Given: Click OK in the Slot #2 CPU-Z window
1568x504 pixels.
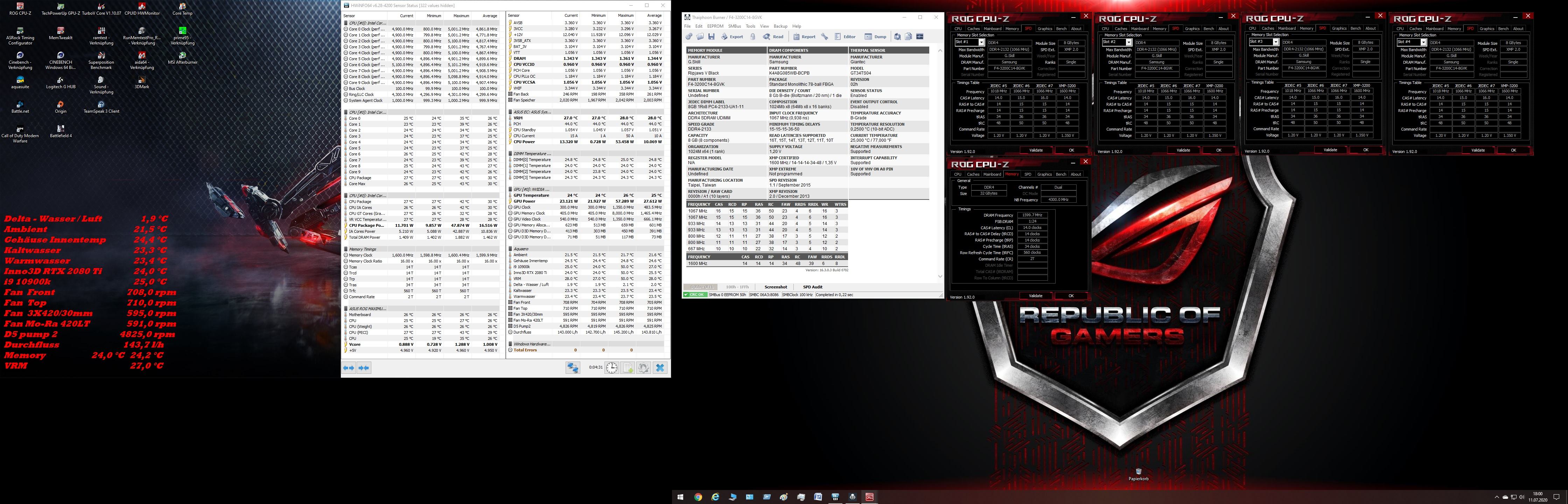Looking at the screenshot, I should 1219,150.
